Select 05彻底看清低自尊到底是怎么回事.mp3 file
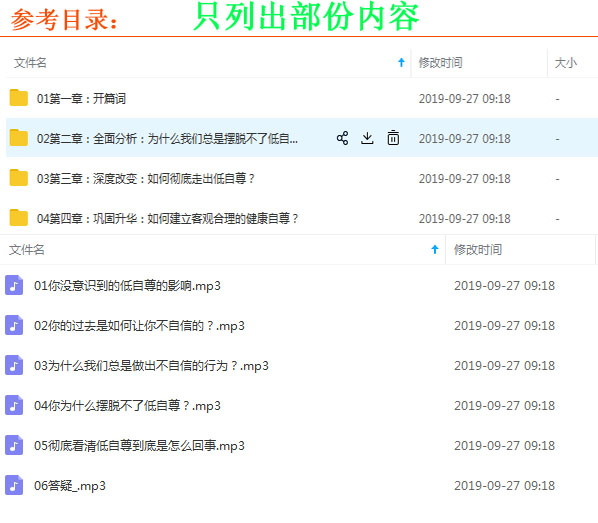Screen dimensions: 598x523 pyautogui.click(x=139, y=446)
